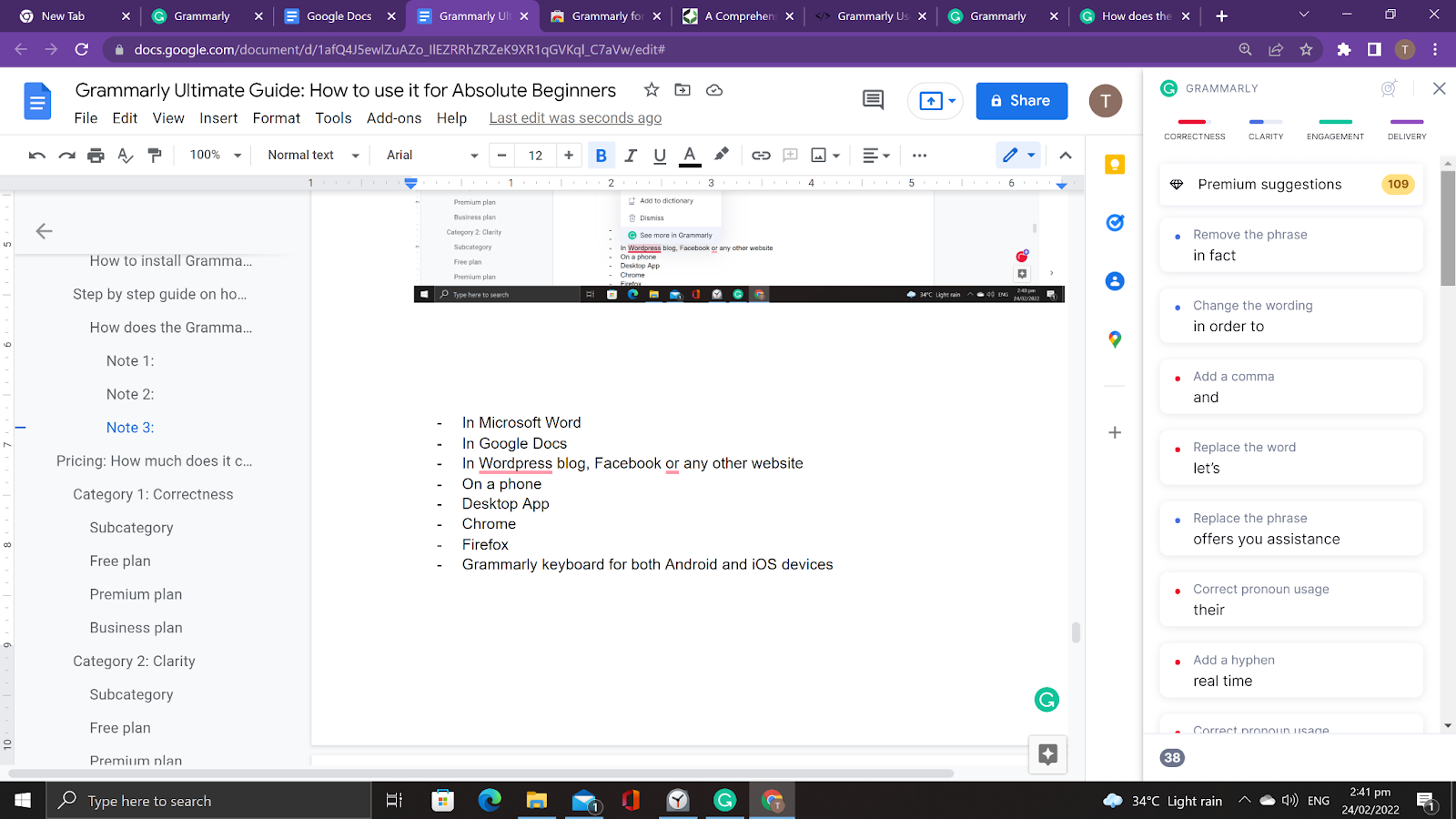1456x819 pixels.
Task: Star this Google Docs document
Action: (652, 90)
